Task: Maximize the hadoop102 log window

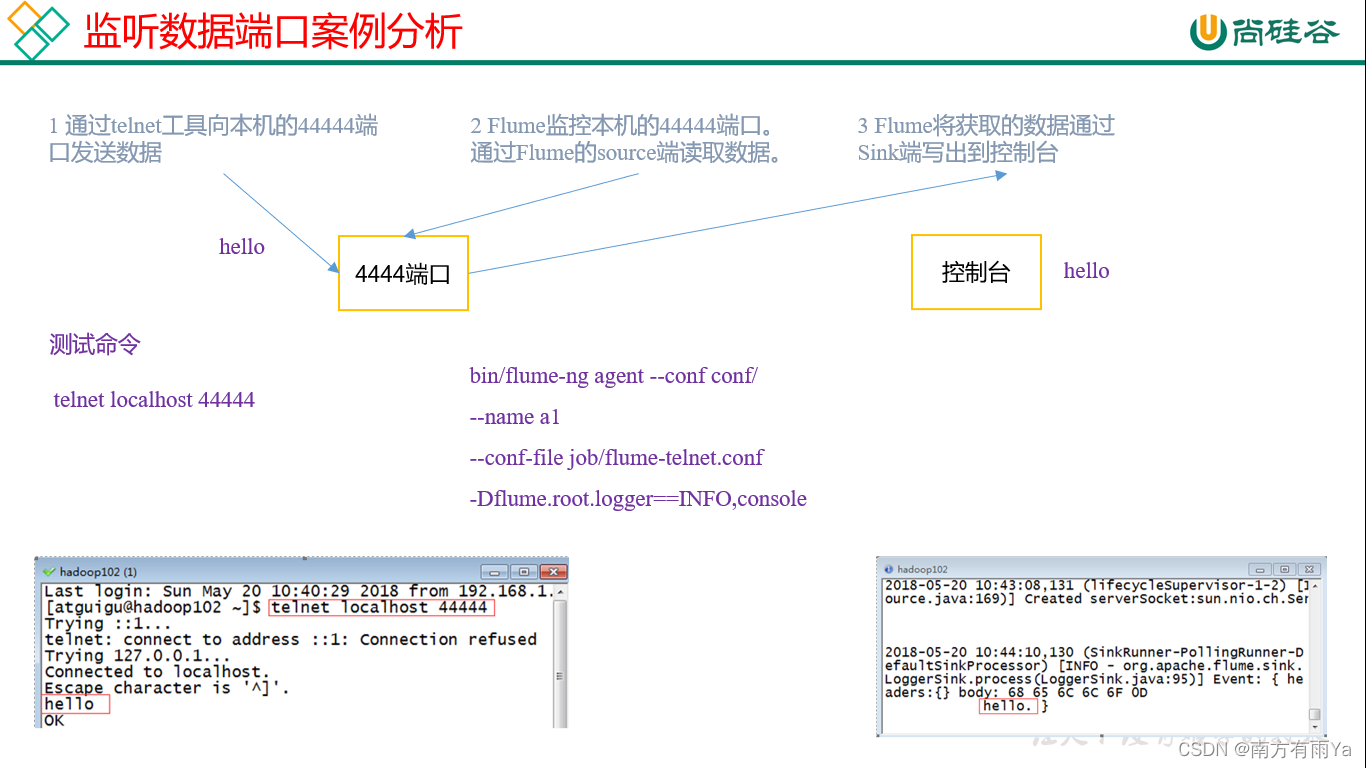Action: (1285, 569)
